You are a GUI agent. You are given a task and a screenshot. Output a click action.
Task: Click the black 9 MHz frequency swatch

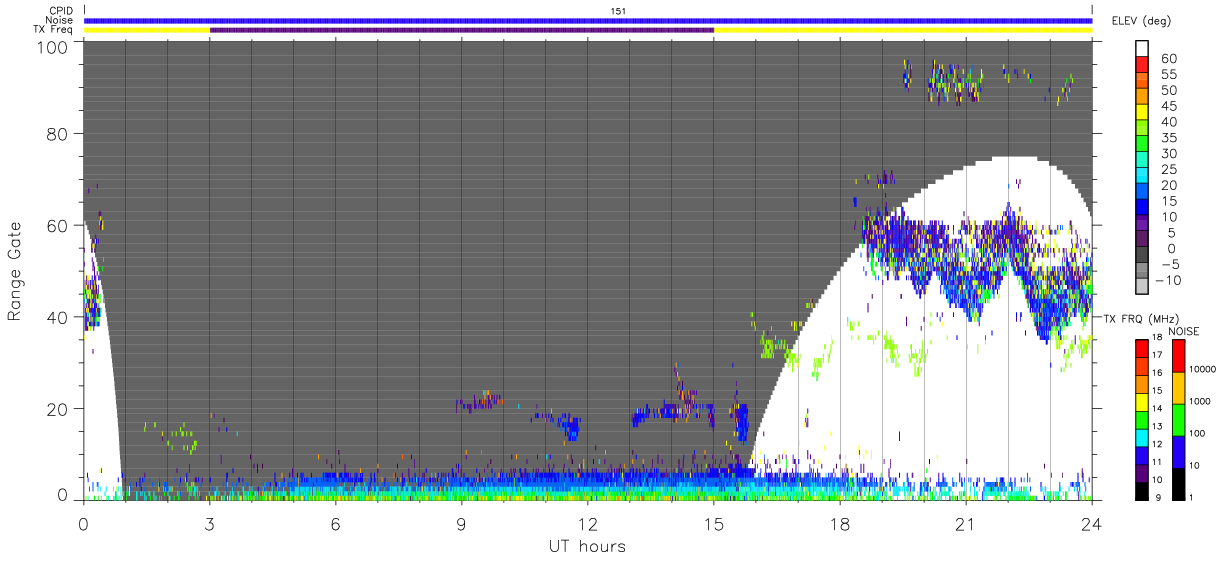1142,490
